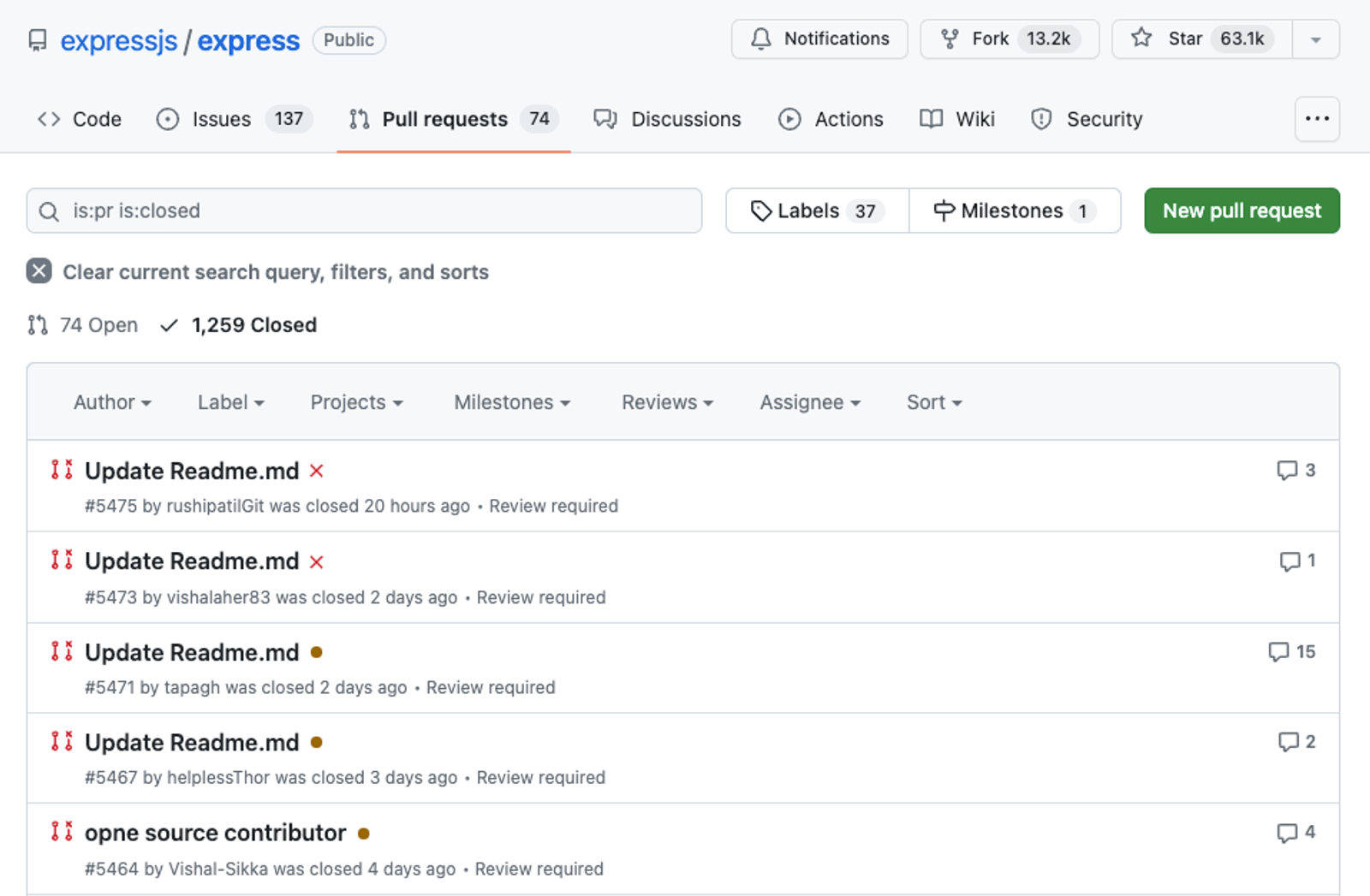Switch to the Issues tab

click(x=235, y=119)
